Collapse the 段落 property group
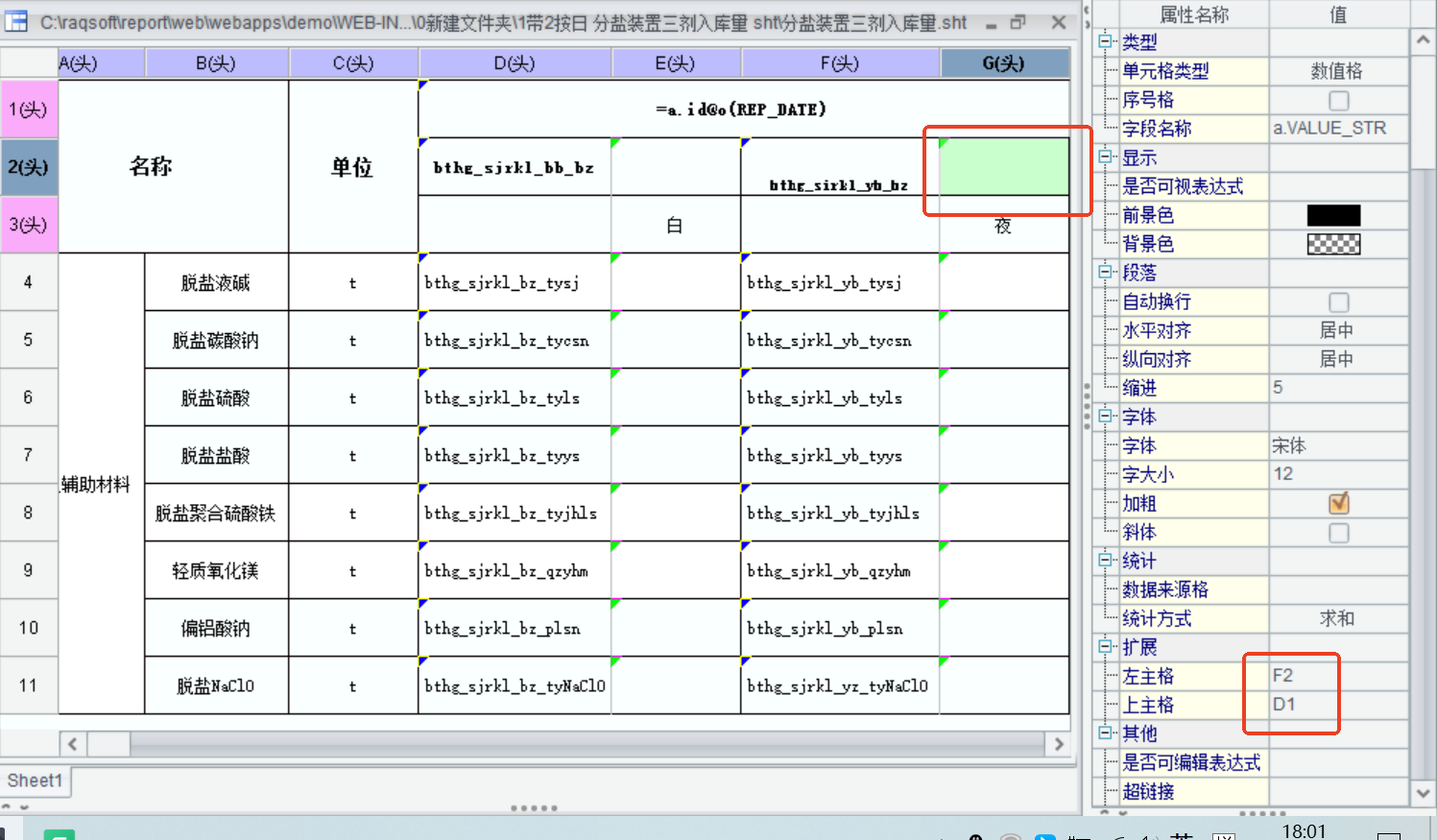1437x840 pixels. (x=1105, y=272)
